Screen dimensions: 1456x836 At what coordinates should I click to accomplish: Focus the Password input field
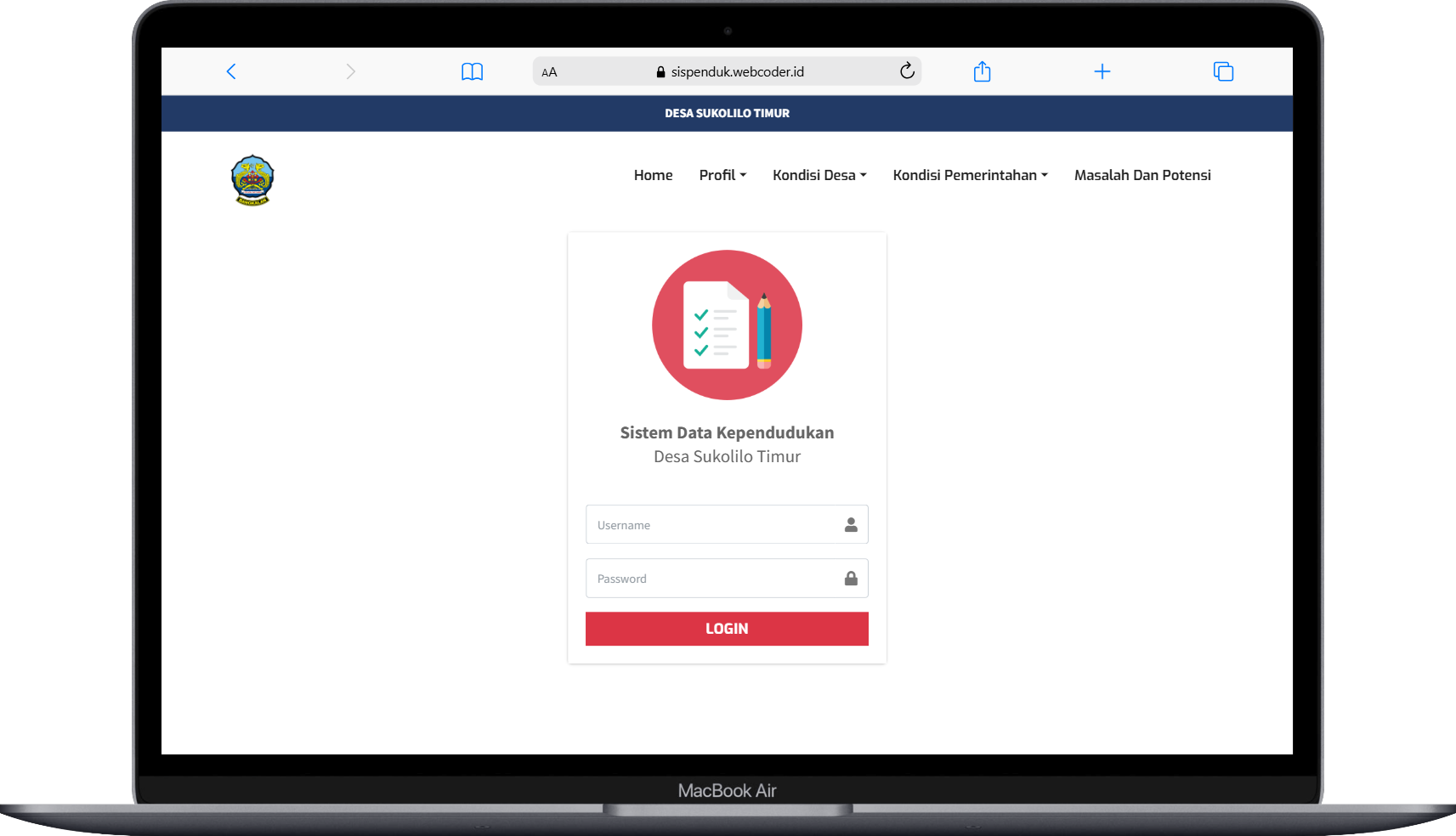(727, 578)
